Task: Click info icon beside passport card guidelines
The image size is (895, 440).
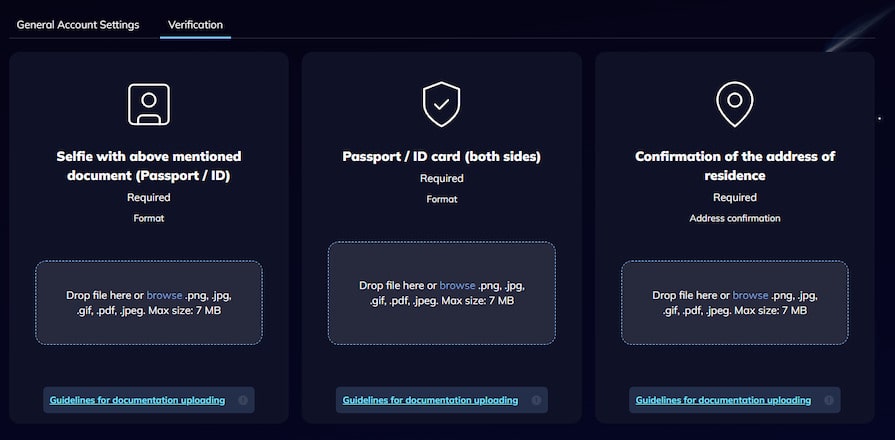Action: pos(536,400)
